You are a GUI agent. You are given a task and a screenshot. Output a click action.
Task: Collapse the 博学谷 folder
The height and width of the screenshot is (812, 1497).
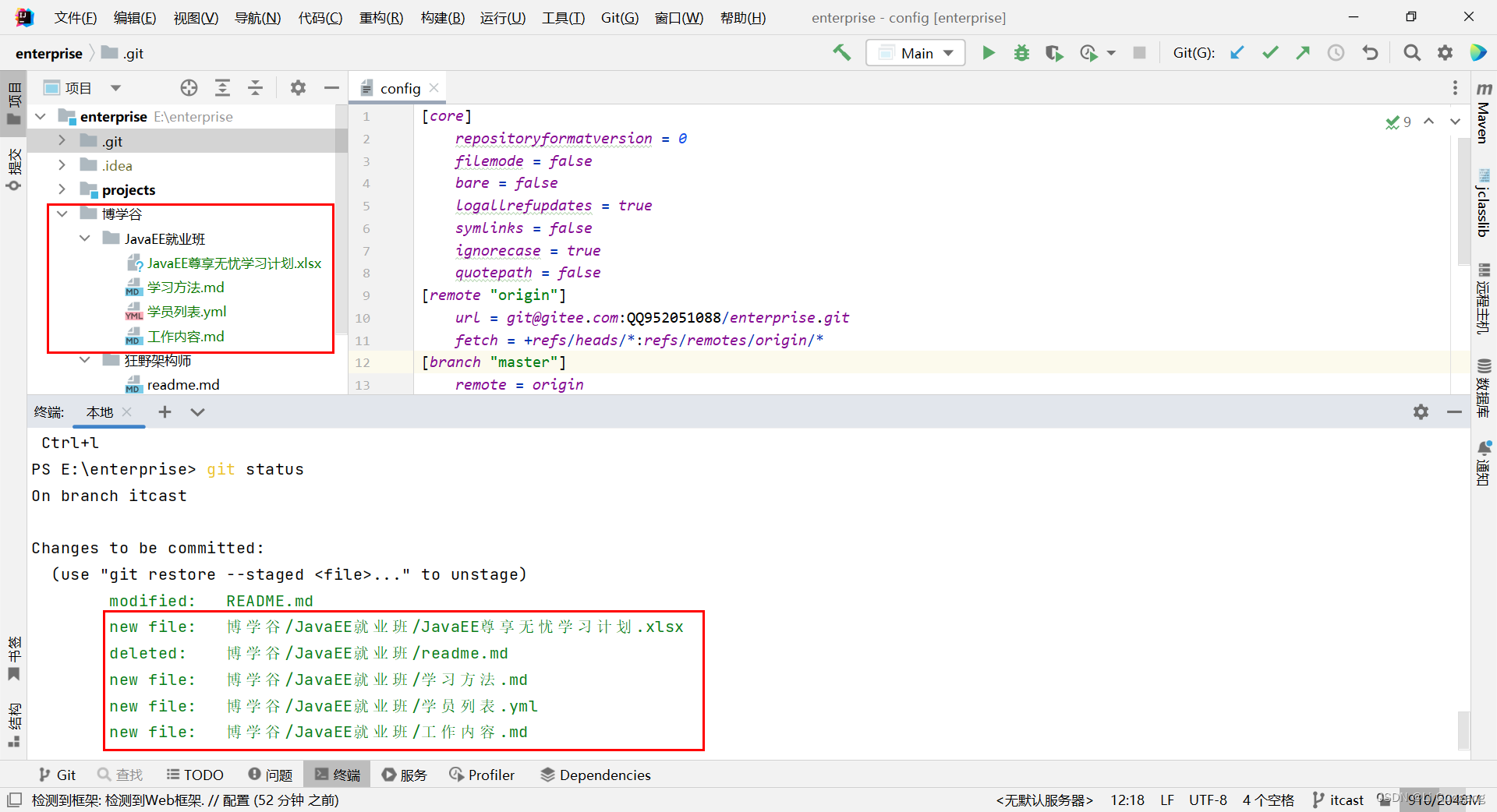[62, 214]
